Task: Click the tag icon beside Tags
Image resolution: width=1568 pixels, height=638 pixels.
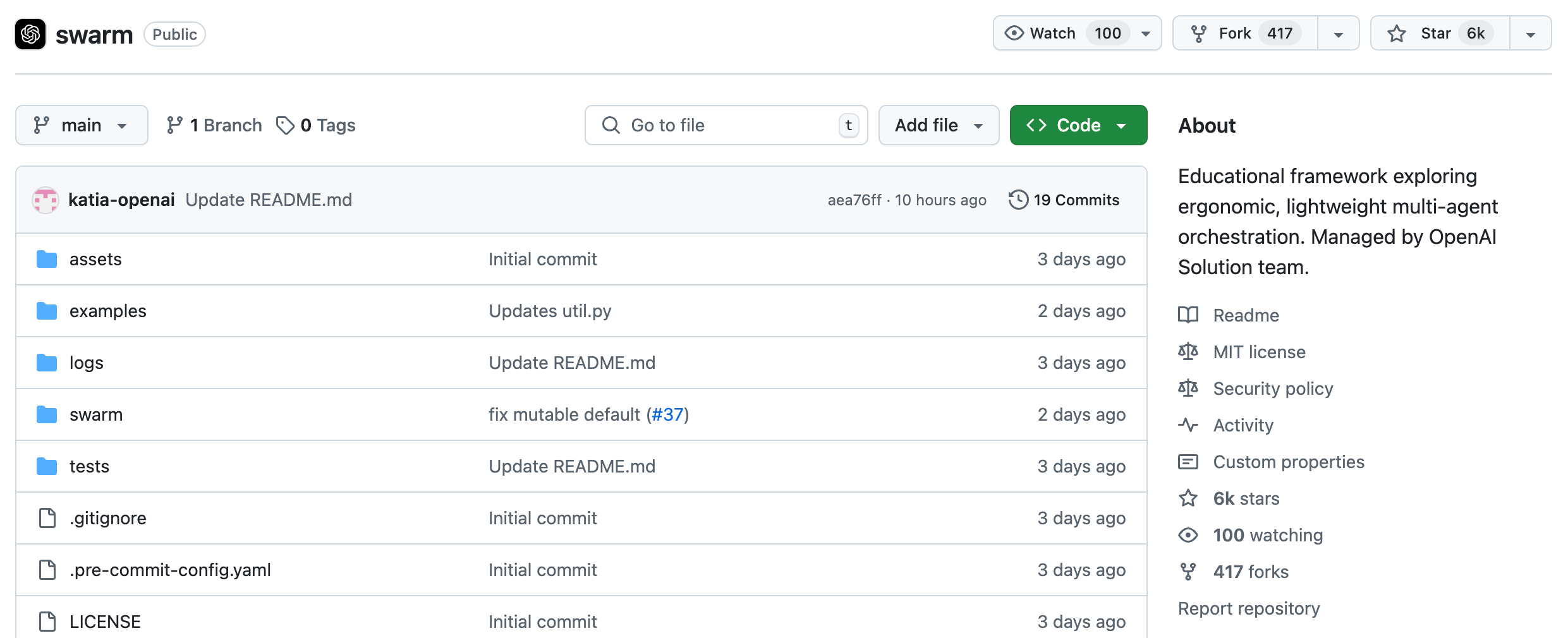Action: (286, 125)
